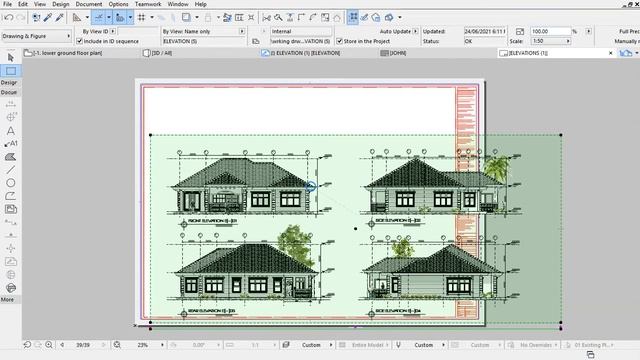The image size is (640, 360).
Task: Select the Label tool (A1) in the toolbox
Action: [11, 144]
